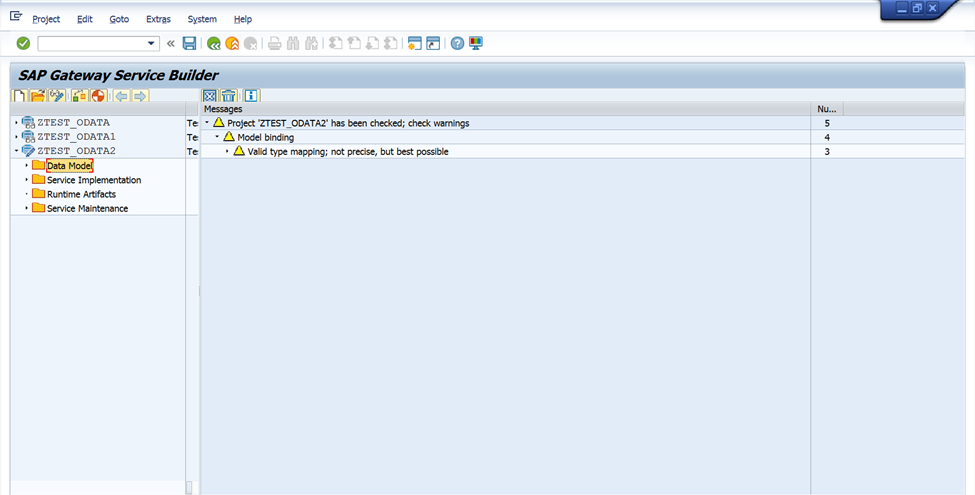Select the ZTEST_ODATA project
The image size is (975, 495).
tap(73, 123)
